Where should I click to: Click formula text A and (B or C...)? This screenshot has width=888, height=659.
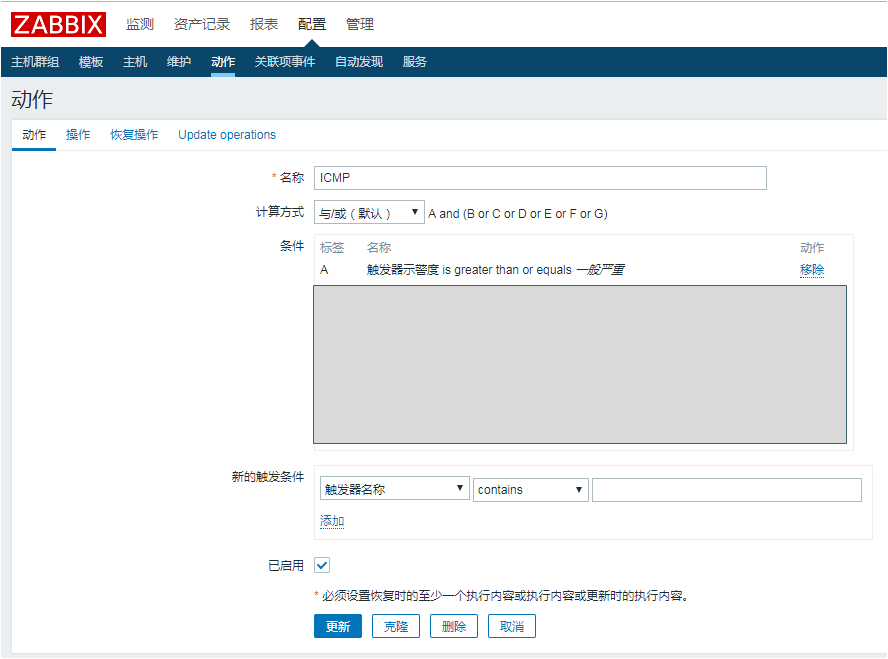click(x=518, y=214)
